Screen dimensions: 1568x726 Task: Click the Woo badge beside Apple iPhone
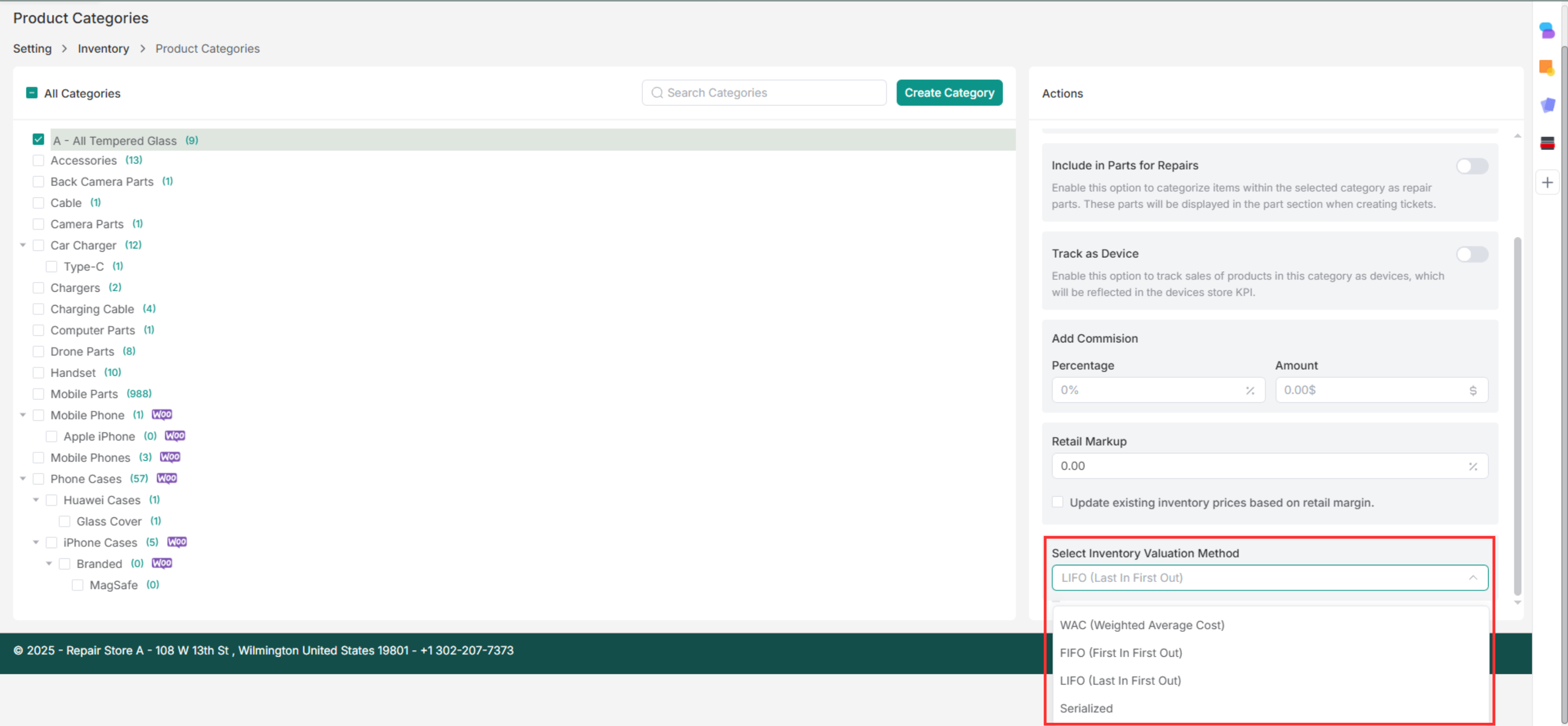pos(175,436)
